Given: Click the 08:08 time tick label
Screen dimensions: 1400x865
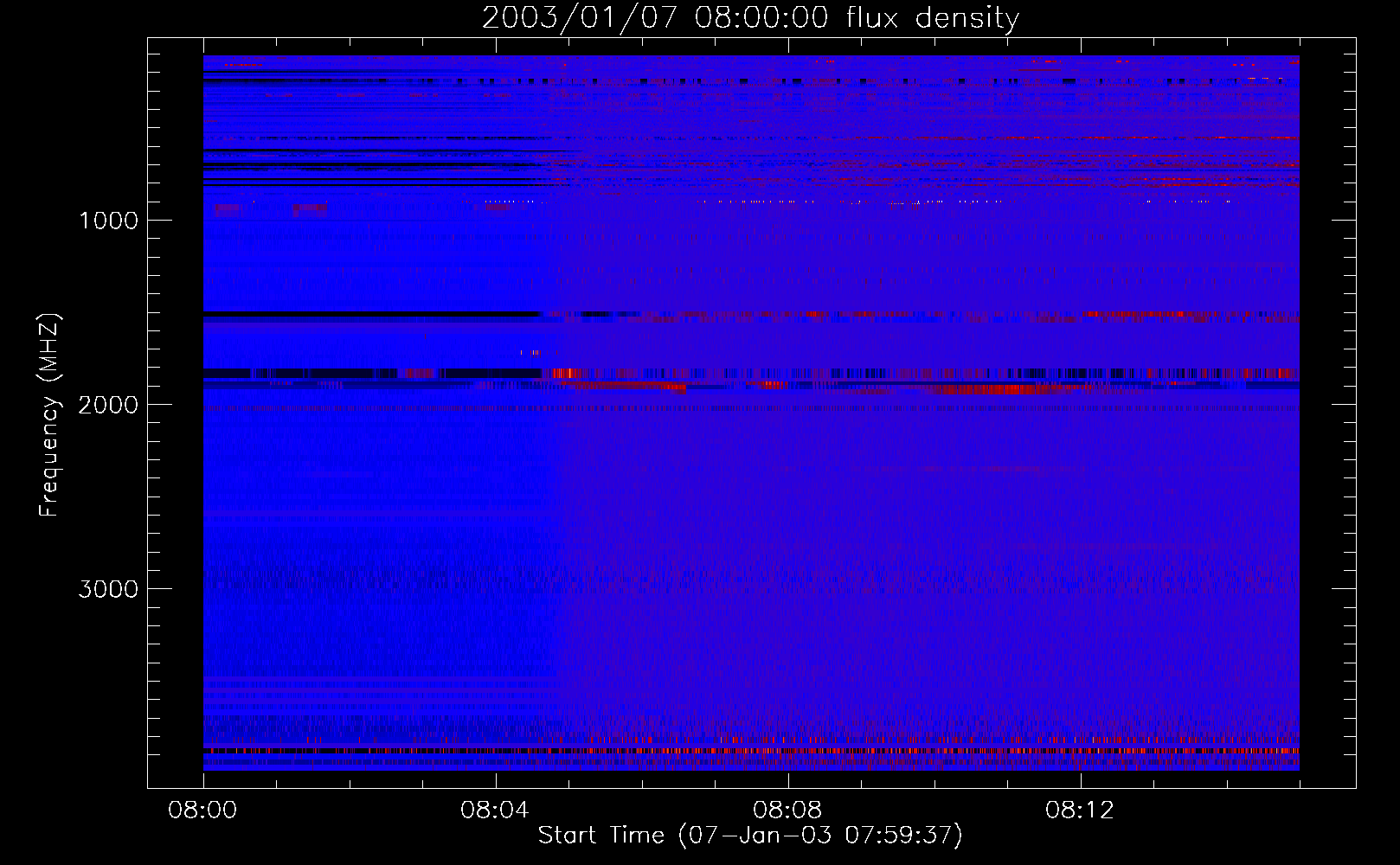Looking at the screenshot, I should coord(787,811).
